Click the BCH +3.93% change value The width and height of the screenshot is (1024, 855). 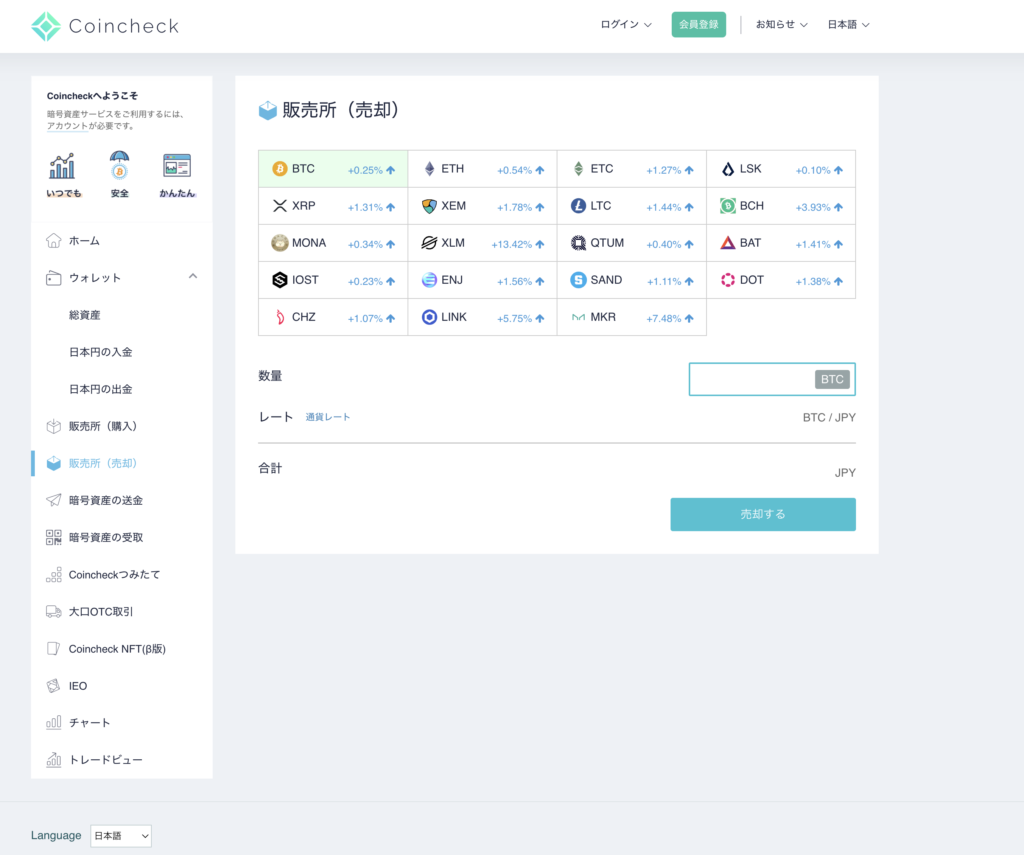pyautogui.click(x=812, y=207)
